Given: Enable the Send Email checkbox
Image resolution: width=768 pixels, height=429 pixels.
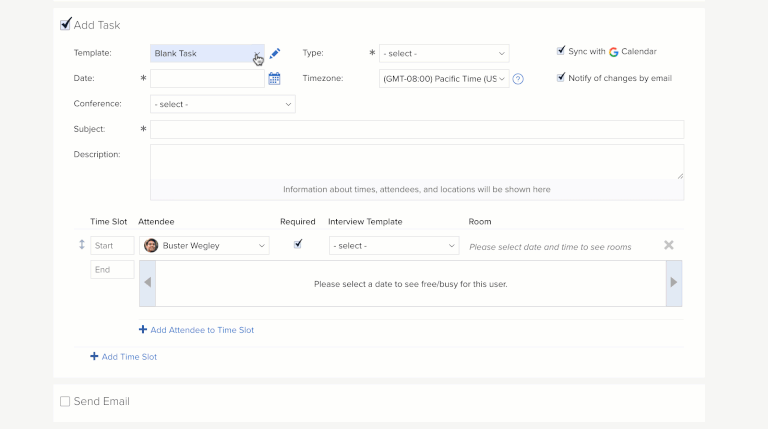Looking at the screenshot, I should (x=65, y=402).
